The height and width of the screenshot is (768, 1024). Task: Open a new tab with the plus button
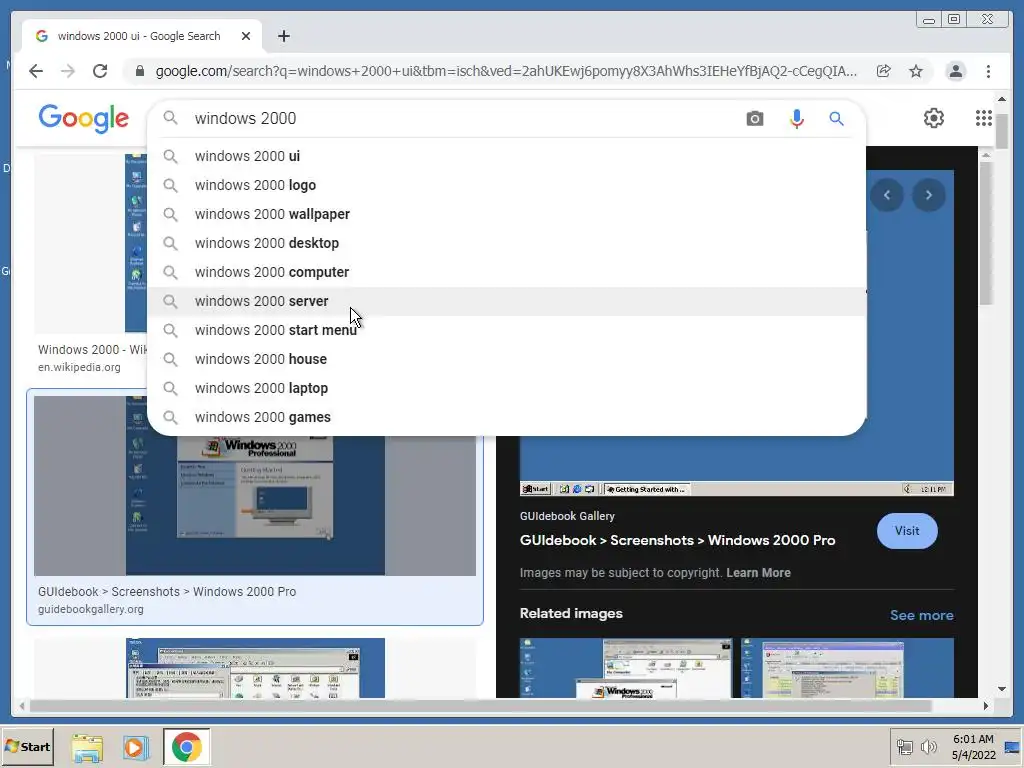[x=283, y=36]
